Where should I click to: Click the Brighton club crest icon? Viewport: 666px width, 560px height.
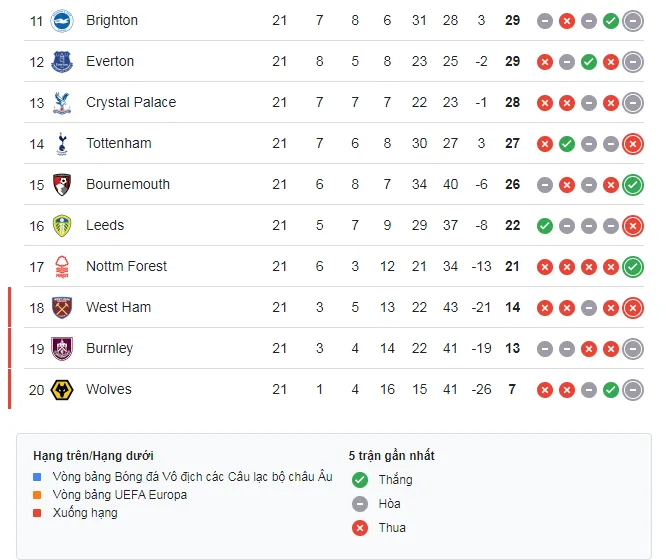(x=62, y=20)
